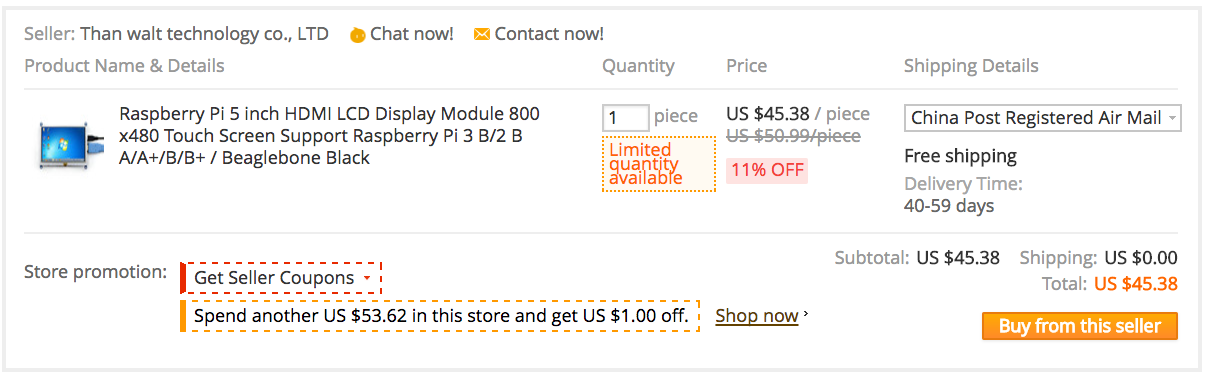Click the orange Chat now icon
This screenshot has width=1213, height=379.
tap(357, 35)
